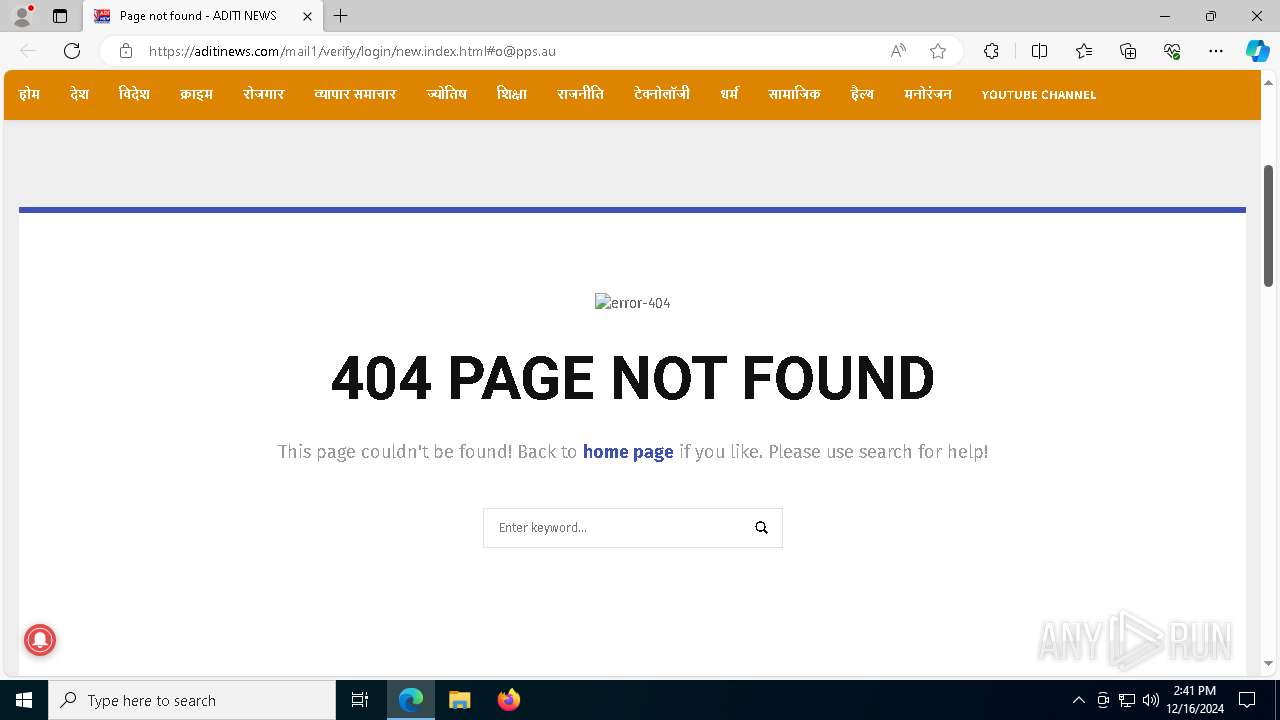This screenshot has width=1280, height=720.
Task: View site information lock icon
Action: click(x=125, y=51)
